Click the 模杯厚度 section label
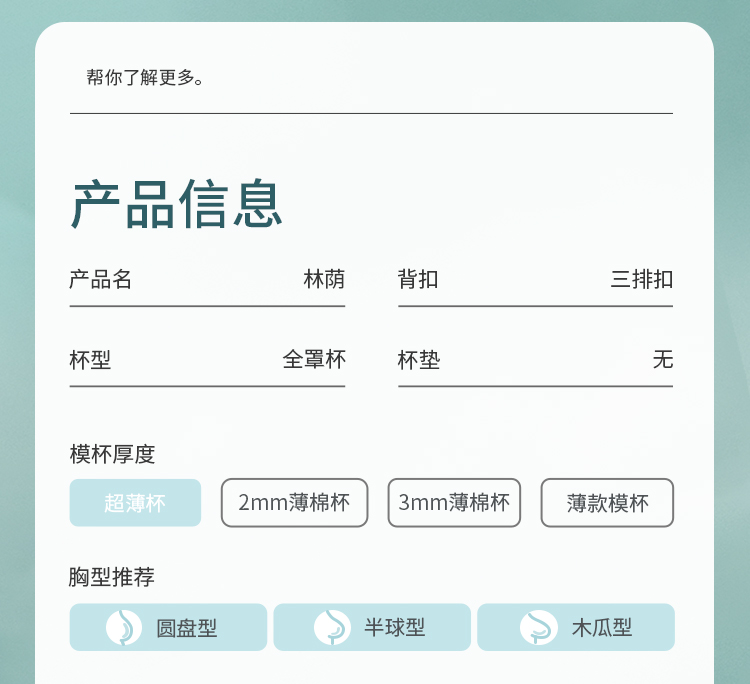This screenshot has width=750, height=684. 113,454
